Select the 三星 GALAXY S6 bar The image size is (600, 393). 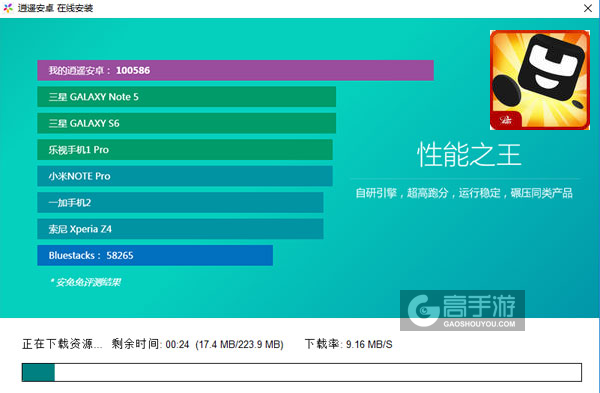(187, 123)
